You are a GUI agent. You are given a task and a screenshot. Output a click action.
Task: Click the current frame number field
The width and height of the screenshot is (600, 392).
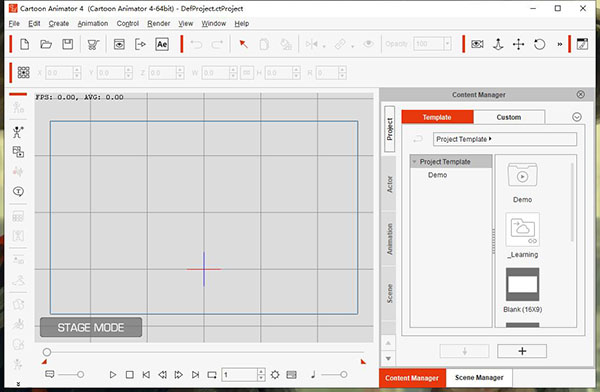pos(240,375)
